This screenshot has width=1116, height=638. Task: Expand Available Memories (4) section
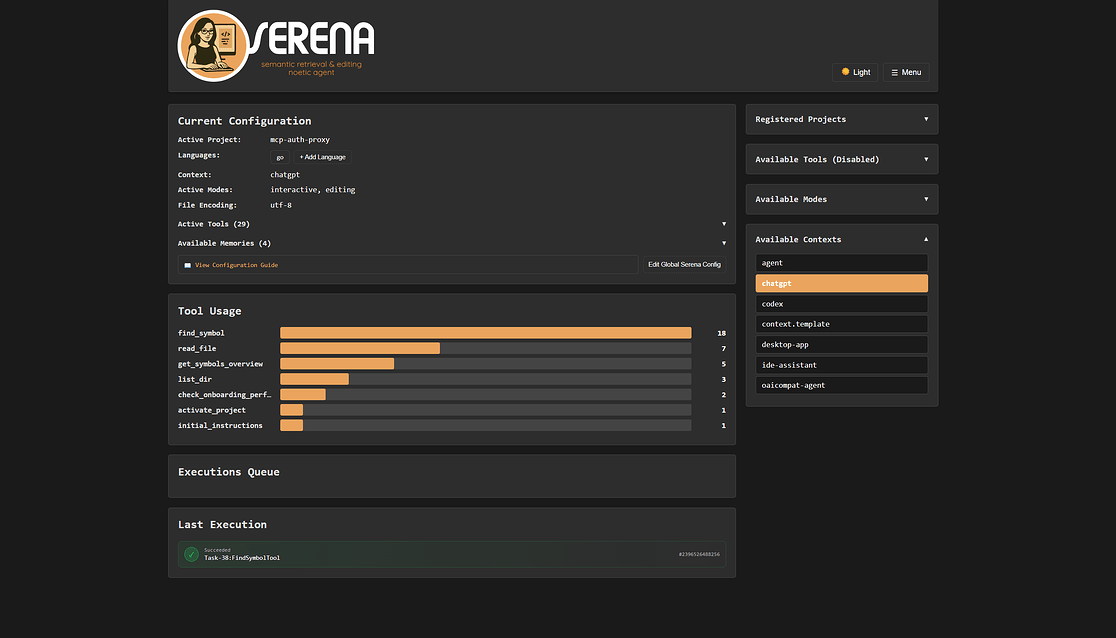point(452,243)
